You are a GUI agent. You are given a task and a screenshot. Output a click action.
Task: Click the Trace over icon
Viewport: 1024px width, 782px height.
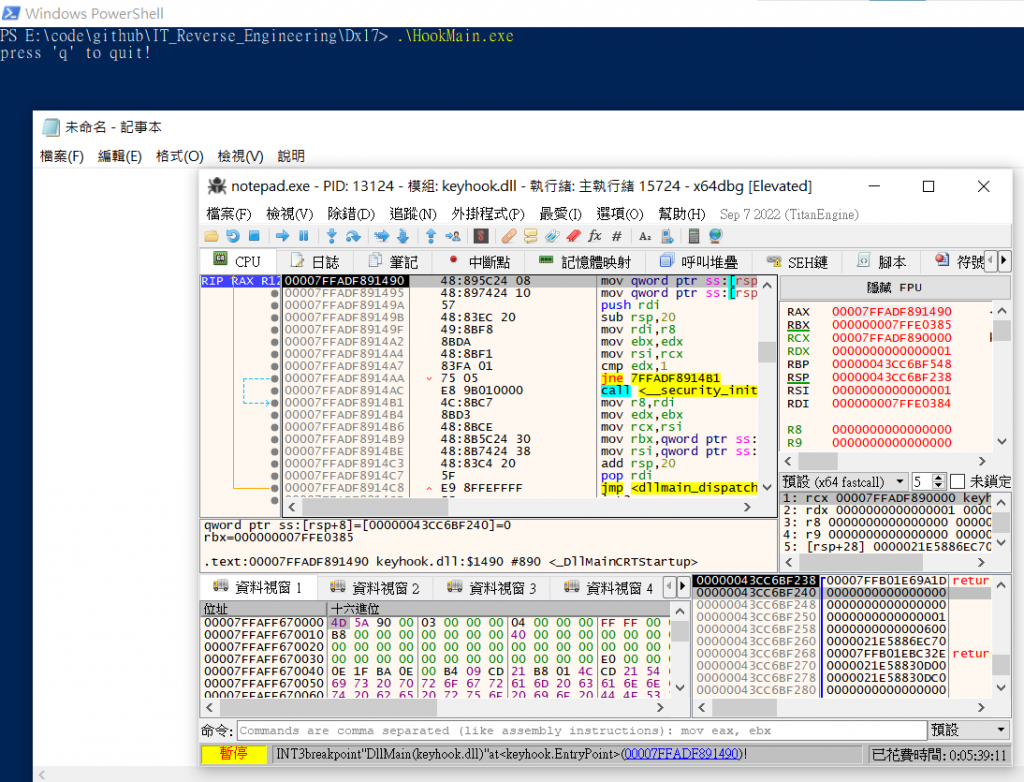pyautogui.click(x=403, y=236)
